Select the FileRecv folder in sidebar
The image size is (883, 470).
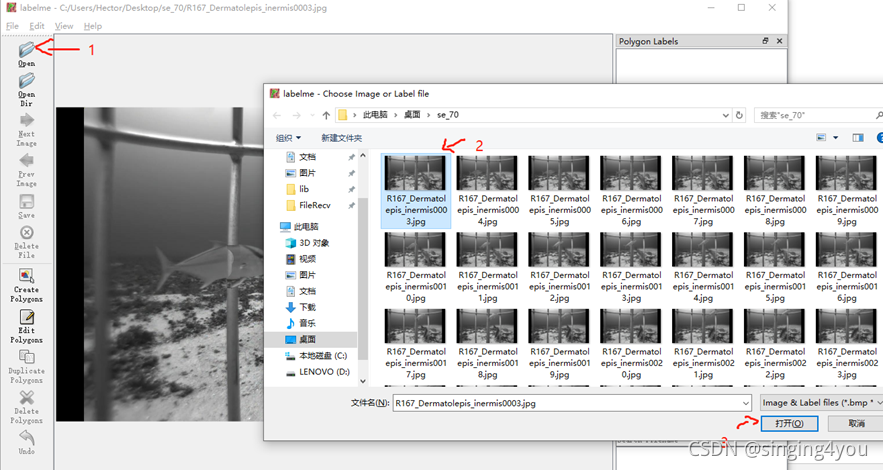[314, 205]
